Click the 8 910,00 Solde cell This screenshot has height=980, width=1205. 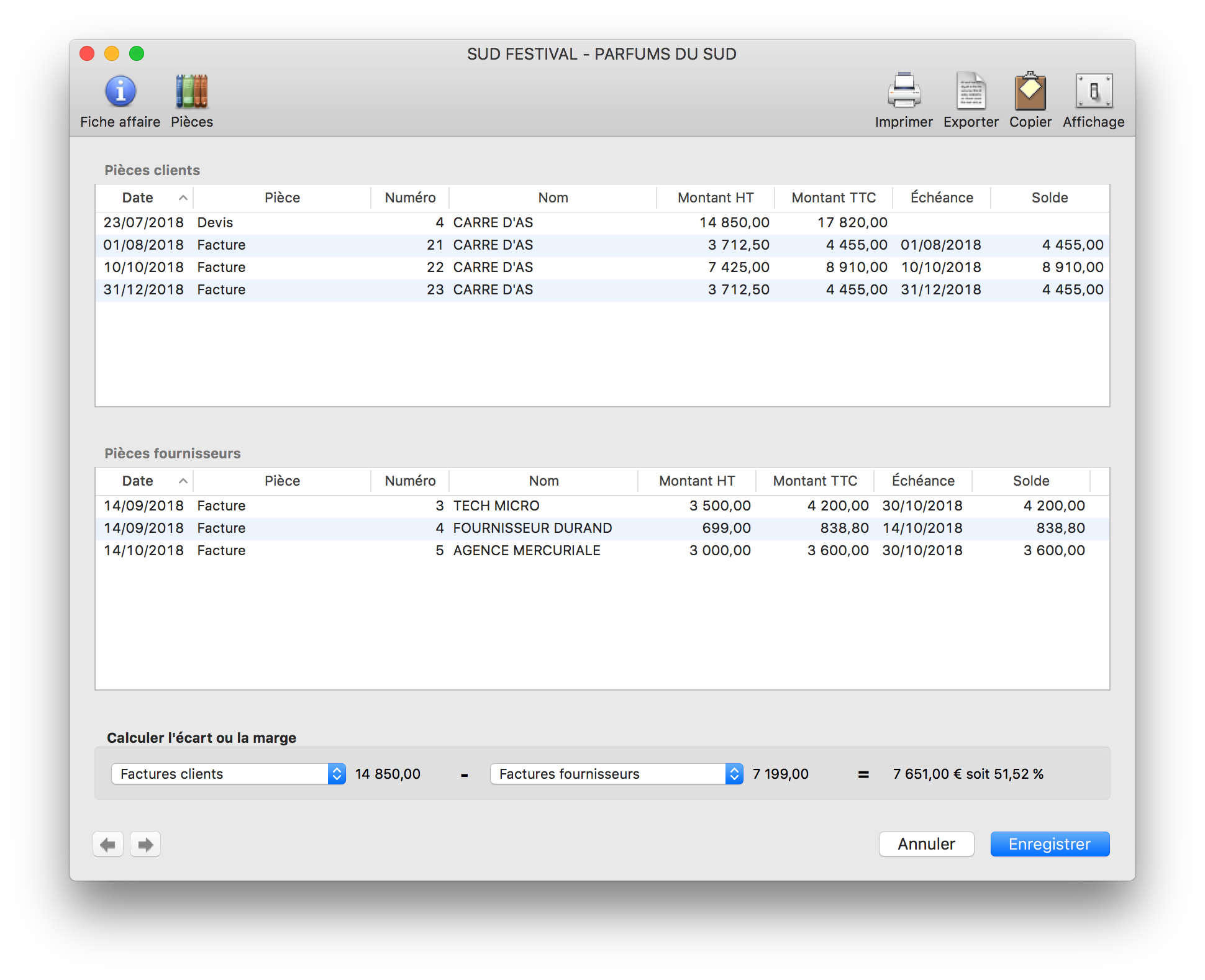click(1073, 268)
